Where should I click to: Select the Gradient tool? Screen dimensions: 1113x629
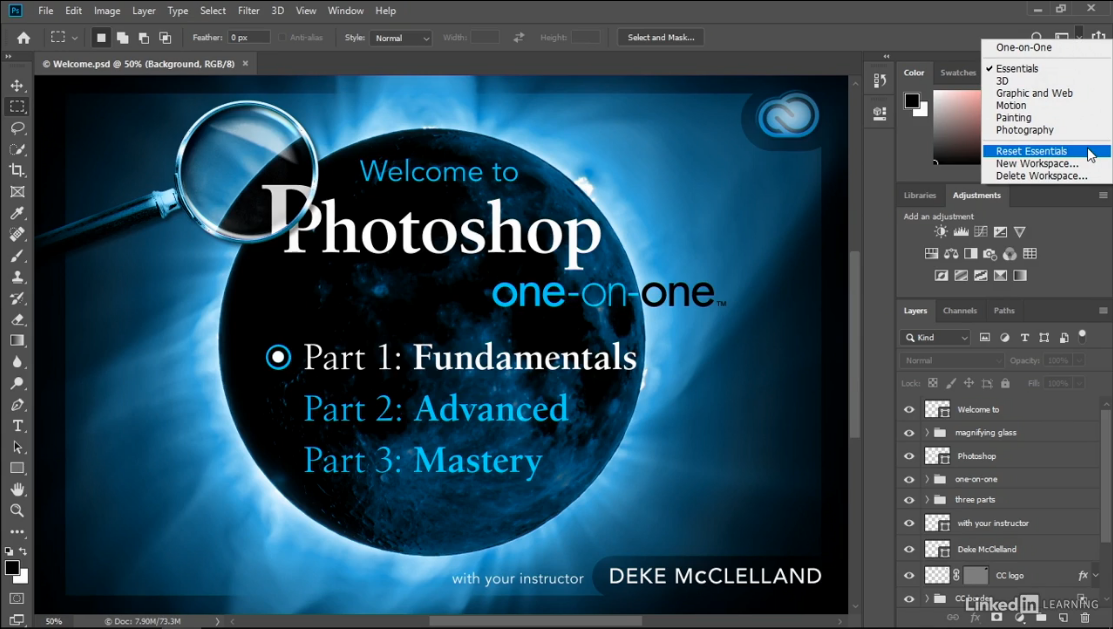(17, 341)
